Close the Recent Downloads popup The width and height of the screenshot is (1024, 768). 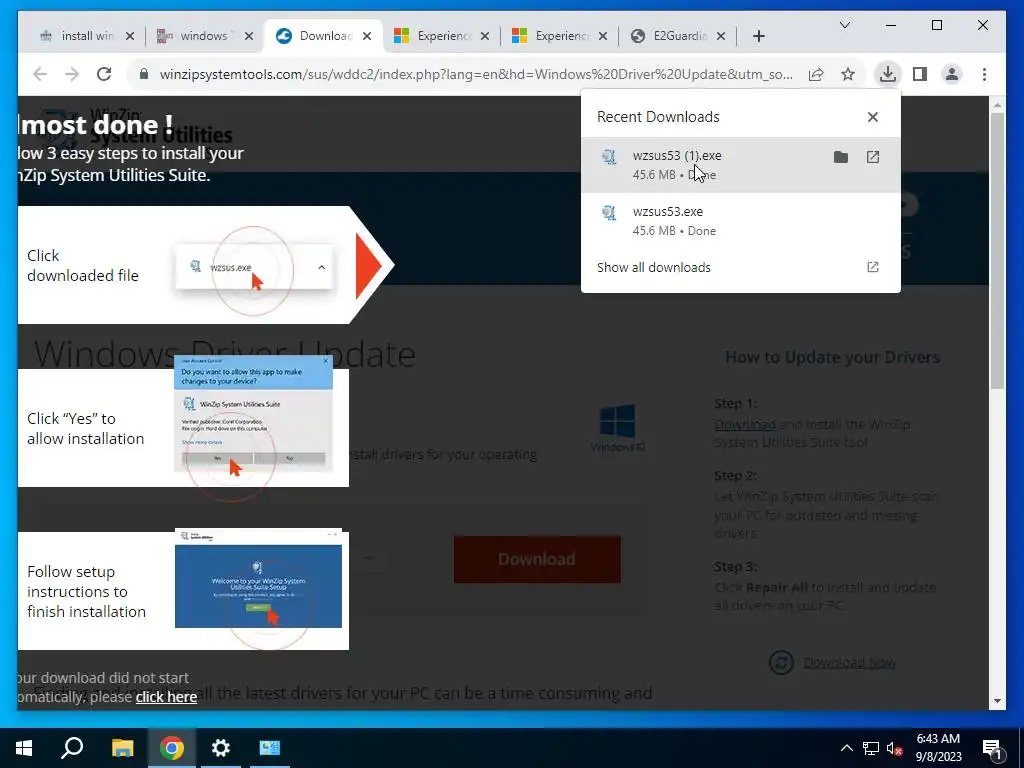coord(872,117)
